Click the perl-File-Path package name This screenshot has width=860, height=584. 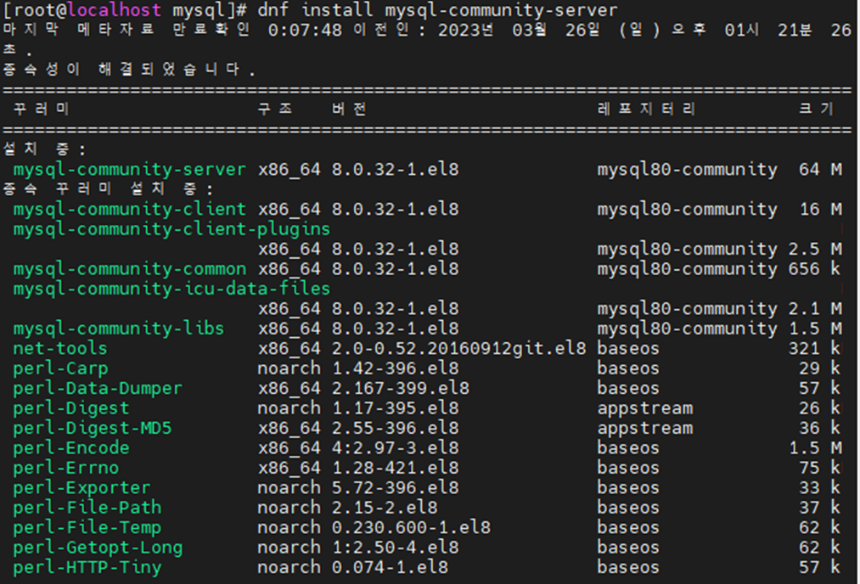(87, 508)
